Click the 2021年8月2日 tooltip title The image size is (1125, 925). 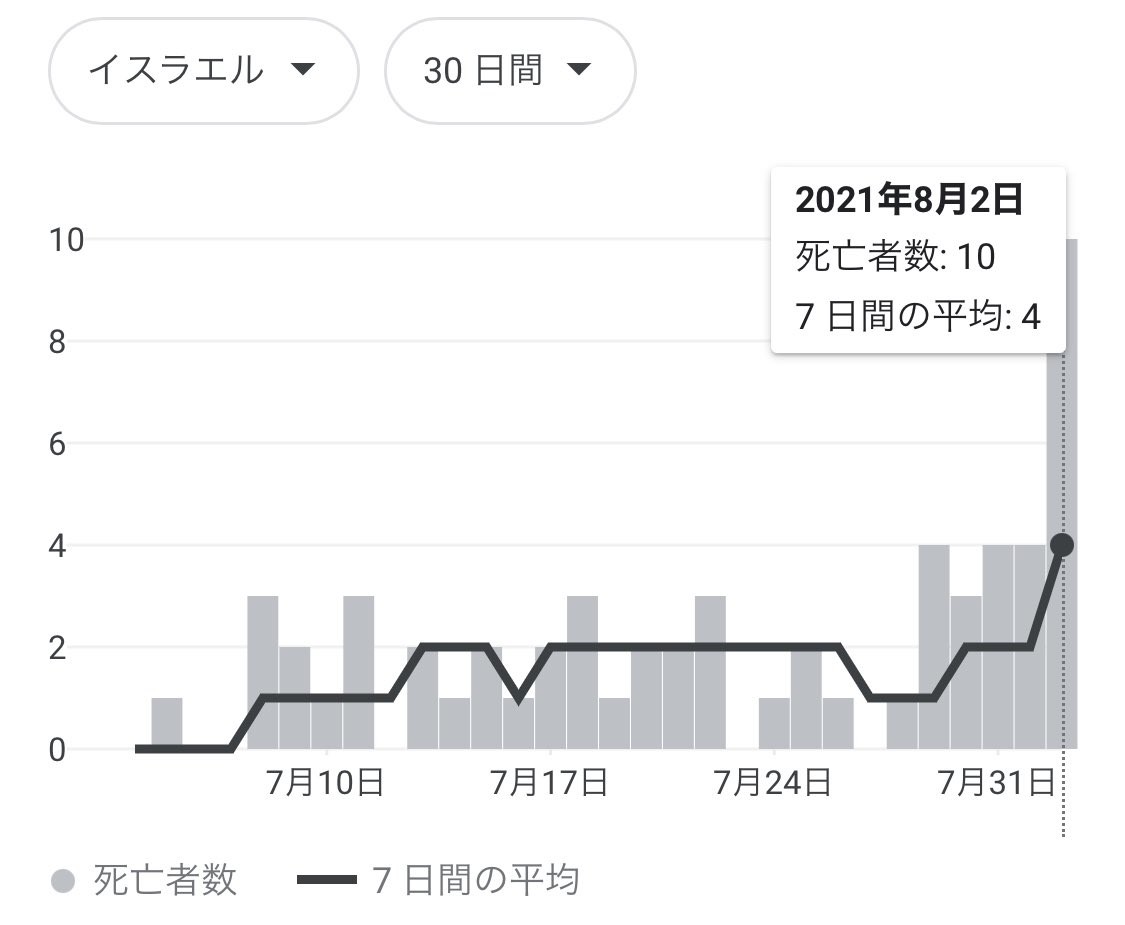click(x=909, y=201)
